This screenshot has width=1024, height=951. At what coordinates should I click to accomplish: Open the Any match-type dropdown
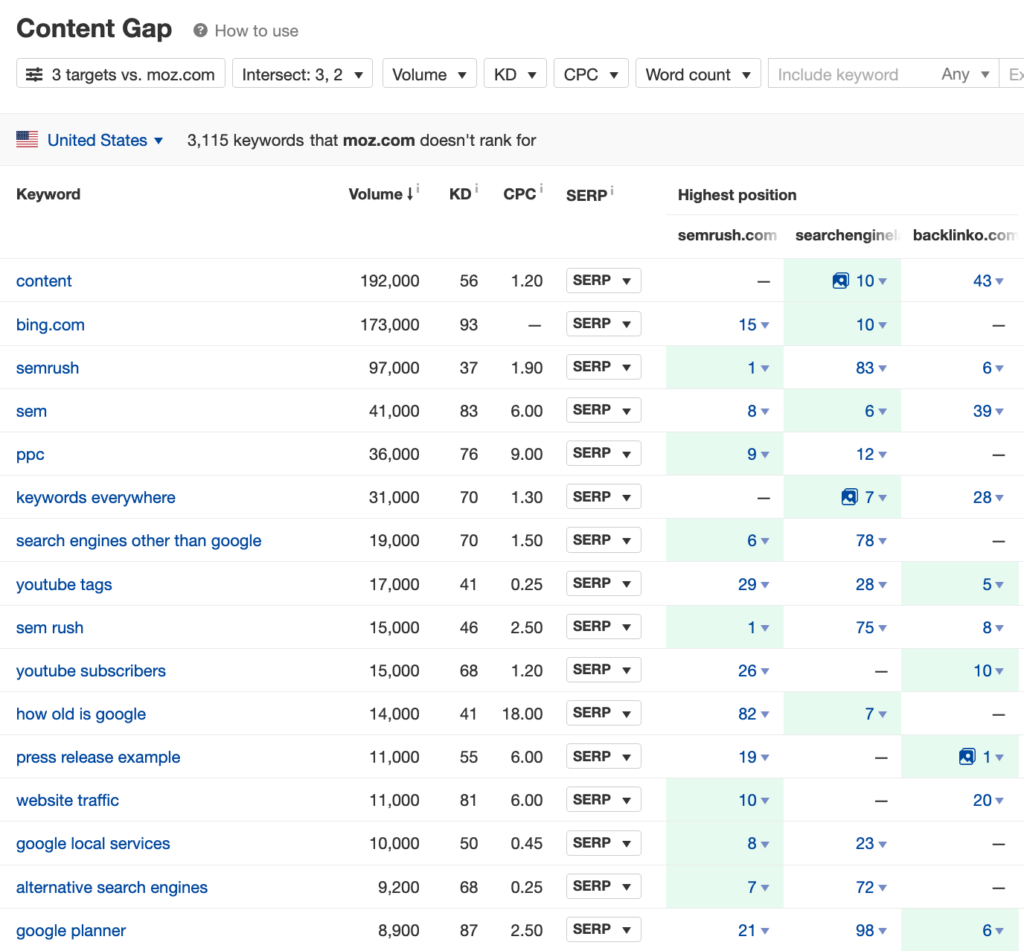pyautogui.click(x=965, y=74)
